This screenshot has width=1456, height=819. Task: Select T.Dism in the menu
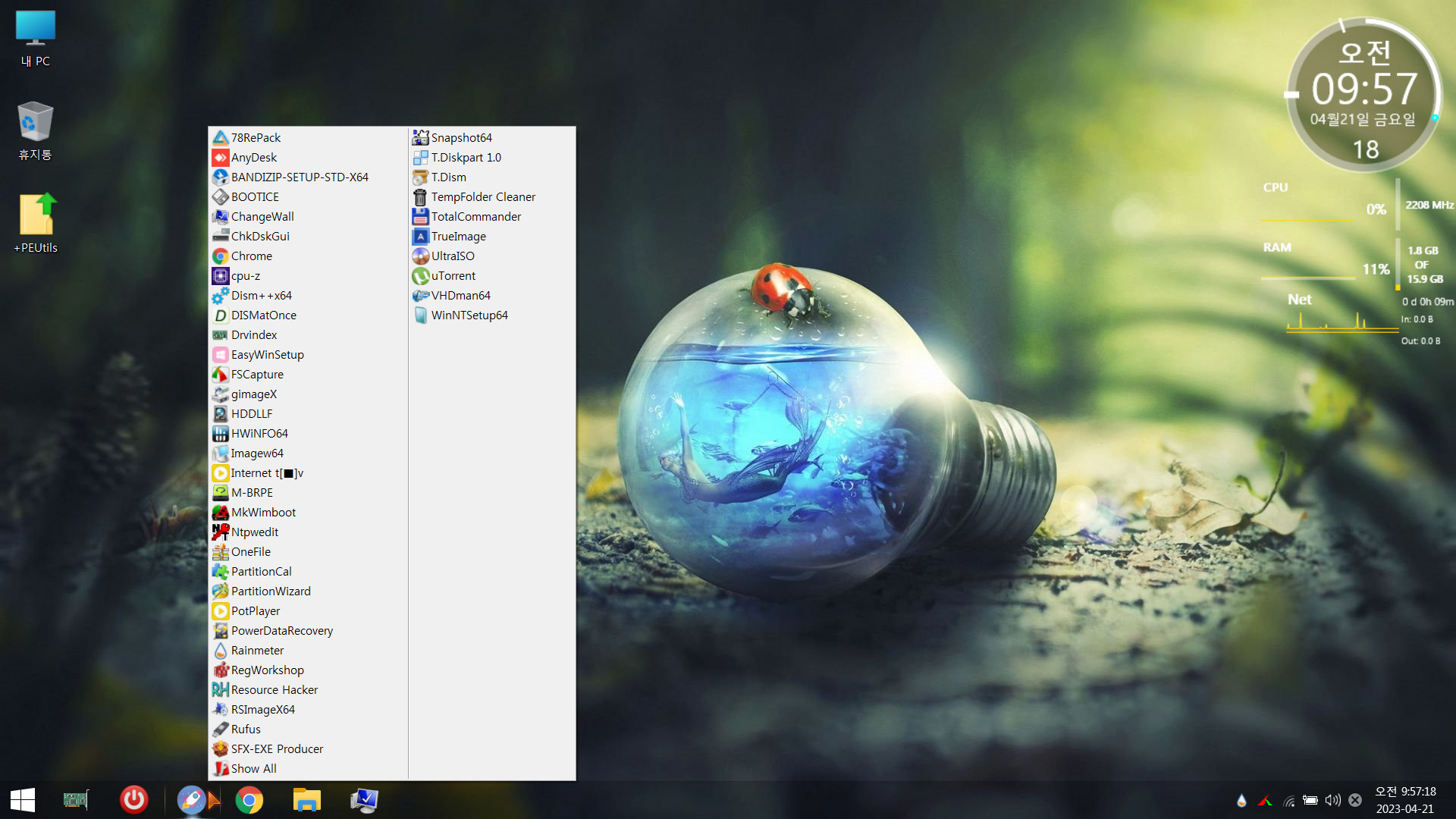click(x=492, y=177)
